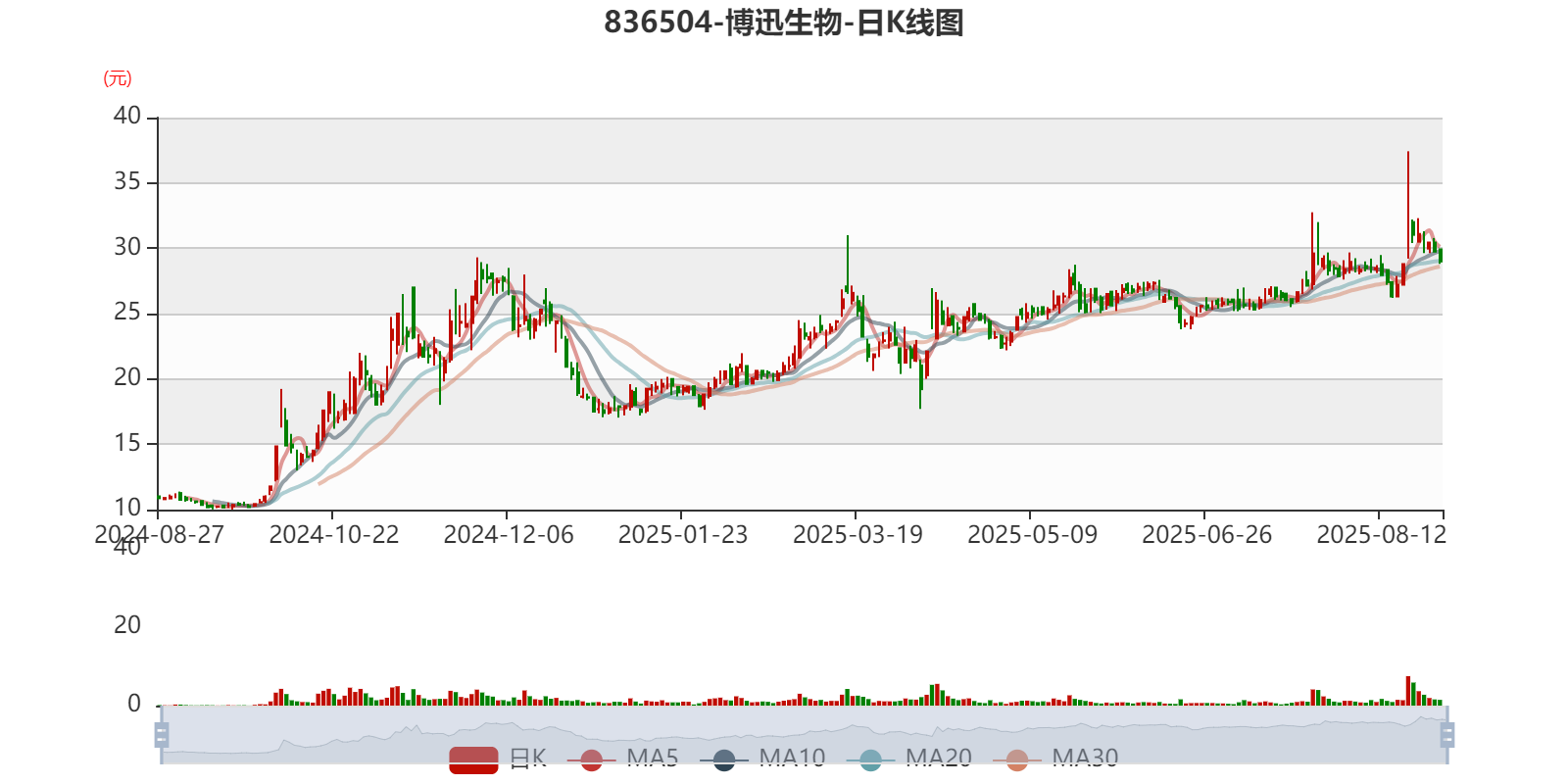Click the 2025-05-09 date axis label
1568x784 pixels.
[1031, 534]
